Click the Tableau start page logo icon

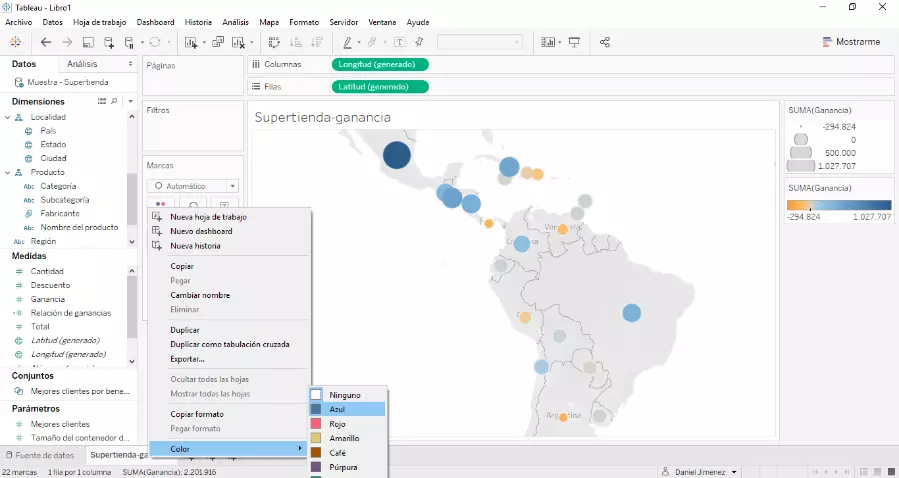[x=15, y=42]
